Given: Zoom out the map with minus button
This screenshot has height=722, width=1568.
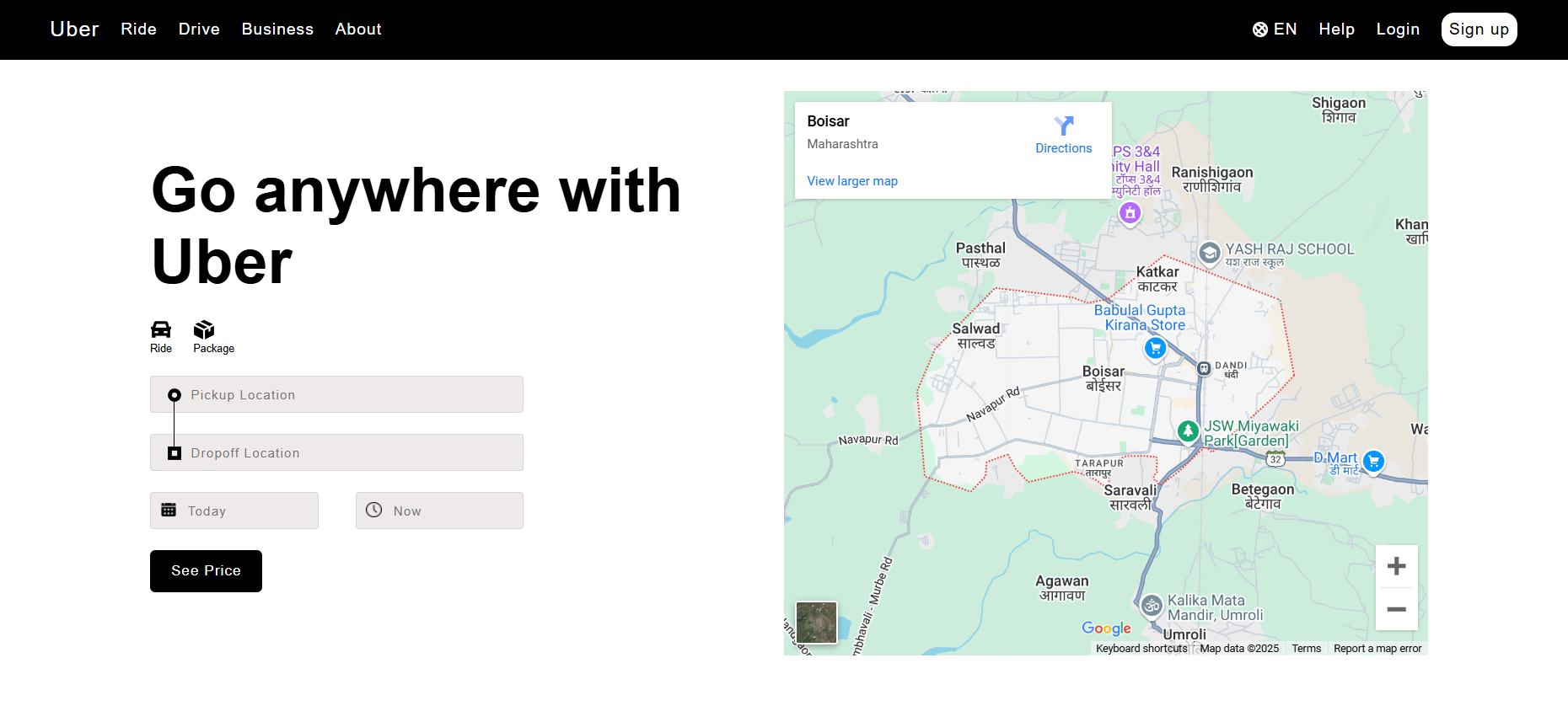Looking at the screenshot, I should pos(1396,609).
